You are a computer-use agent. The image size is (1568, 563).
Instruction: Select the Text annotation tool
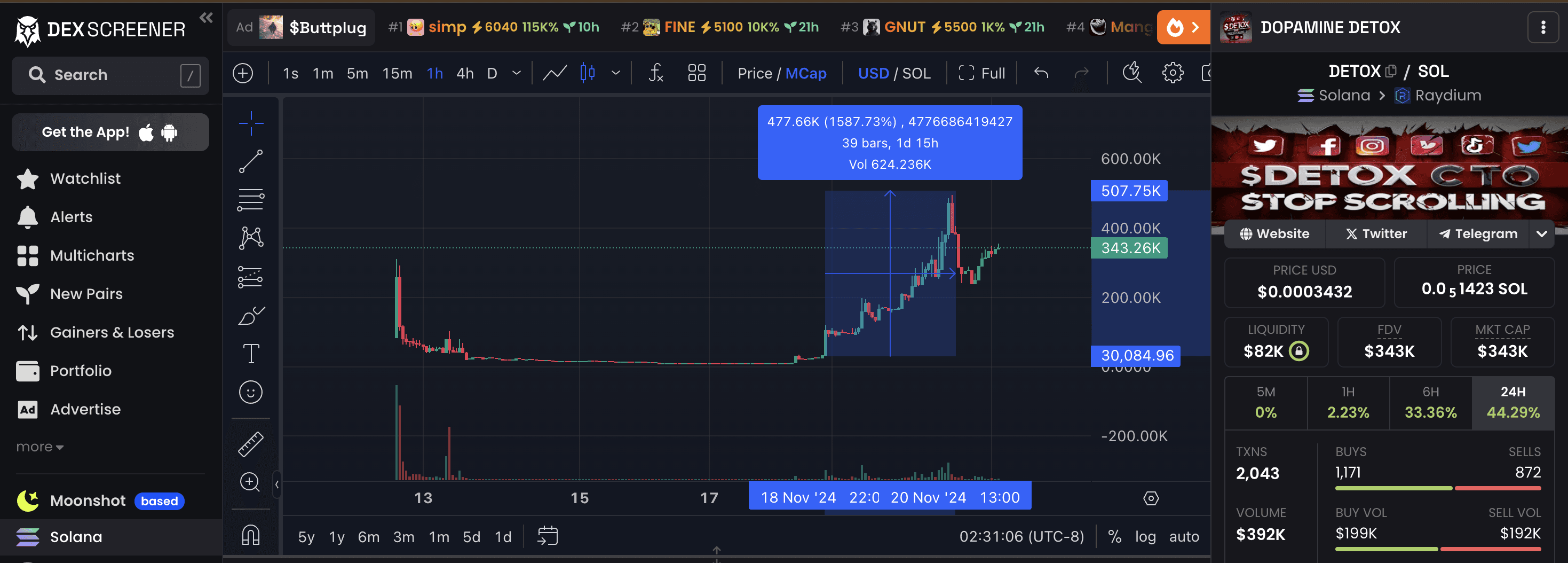[x=251, y=354]
